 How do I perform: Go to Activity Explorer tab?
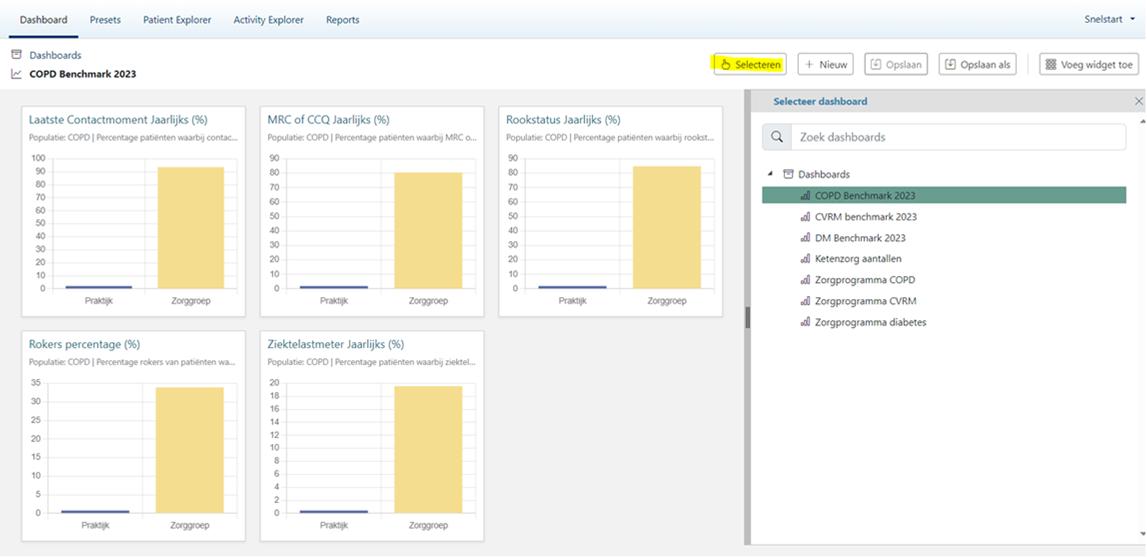coord(268,20)
